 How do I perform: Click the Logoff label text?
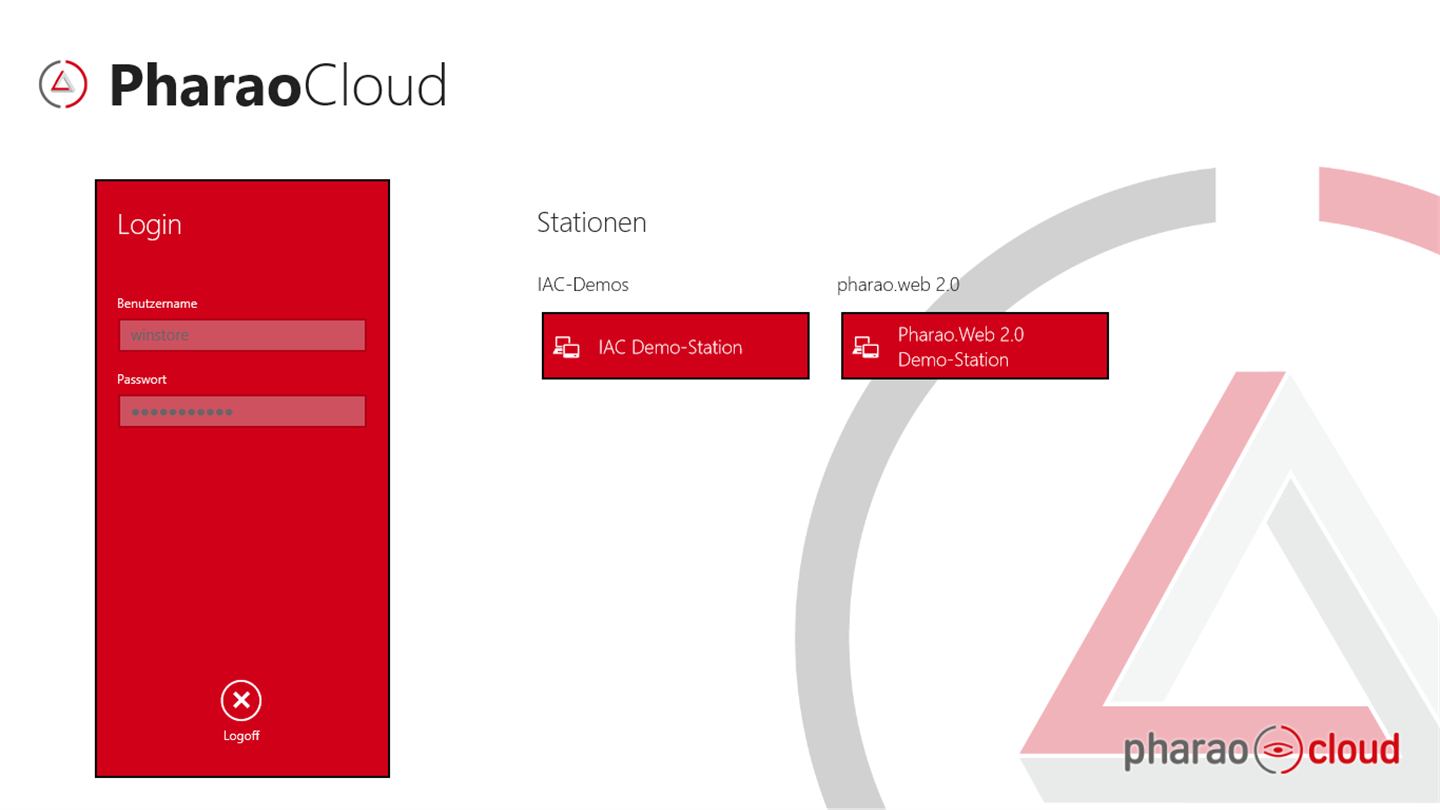tap(241, 736)
